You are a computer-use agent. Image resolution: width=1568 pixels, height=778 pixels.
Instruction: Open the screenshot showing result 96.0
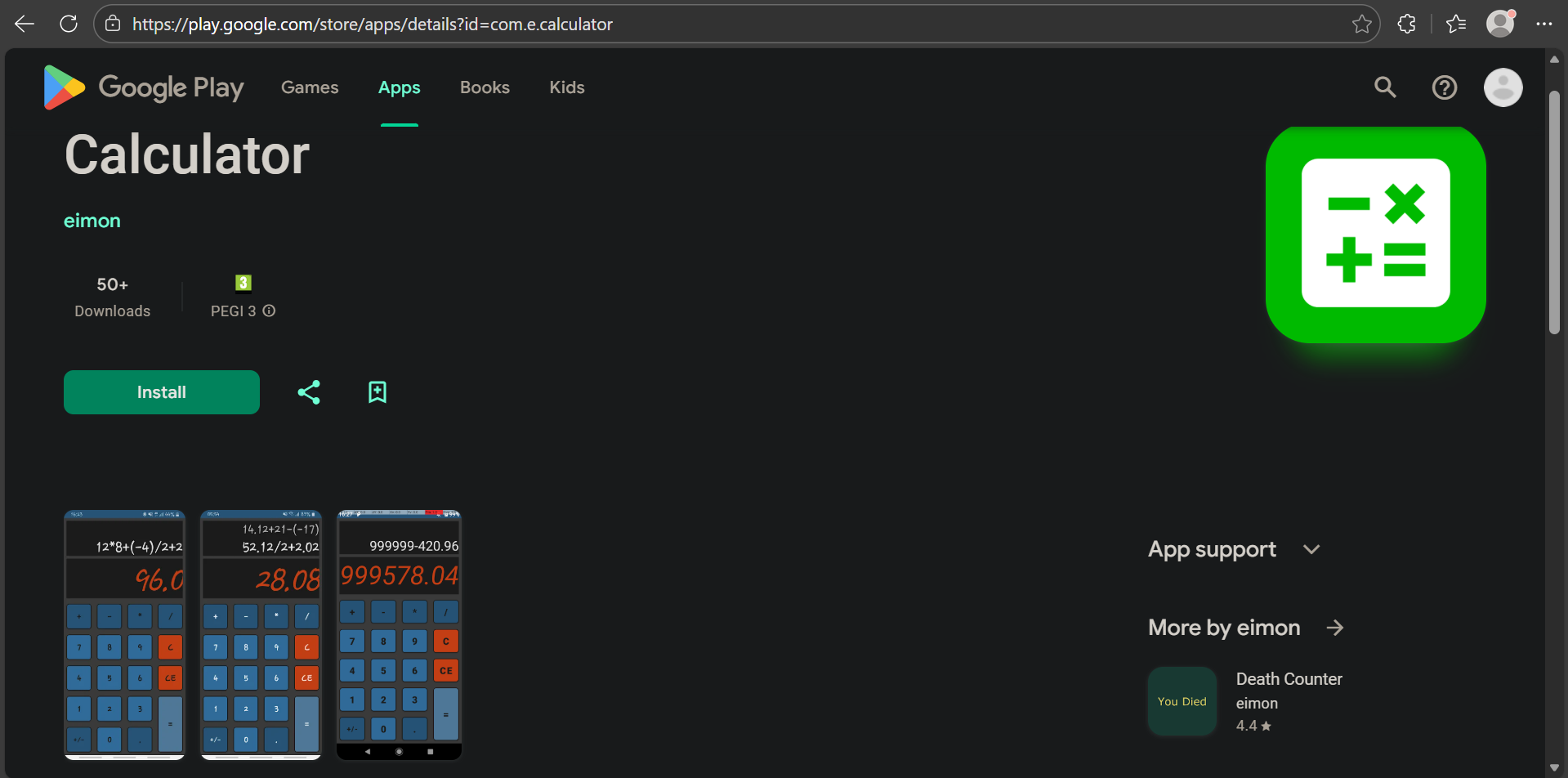(124, 635)
